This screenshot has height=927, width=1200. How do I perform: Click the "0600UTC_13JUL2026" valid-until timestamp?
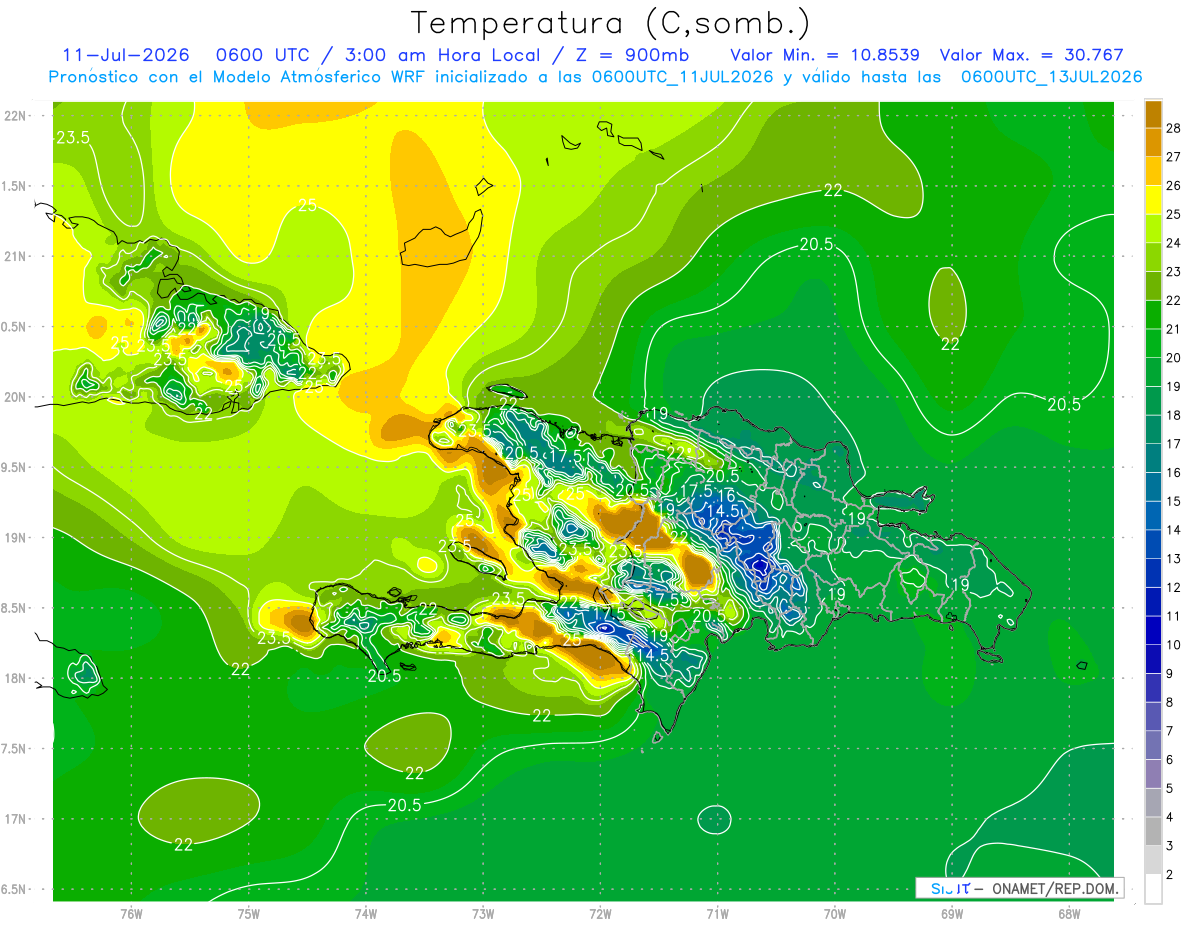pos(1052,77)
